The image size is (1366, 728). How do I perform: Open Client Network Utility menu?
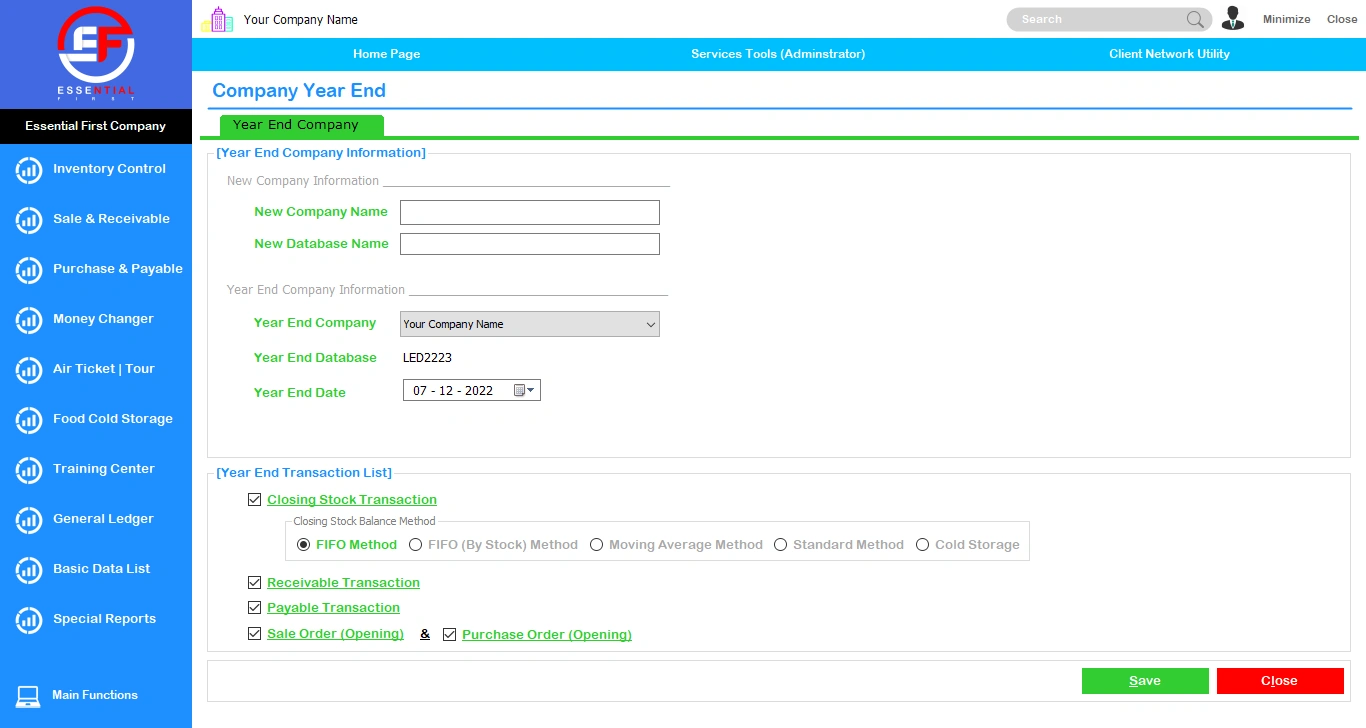pos(1169,54)
